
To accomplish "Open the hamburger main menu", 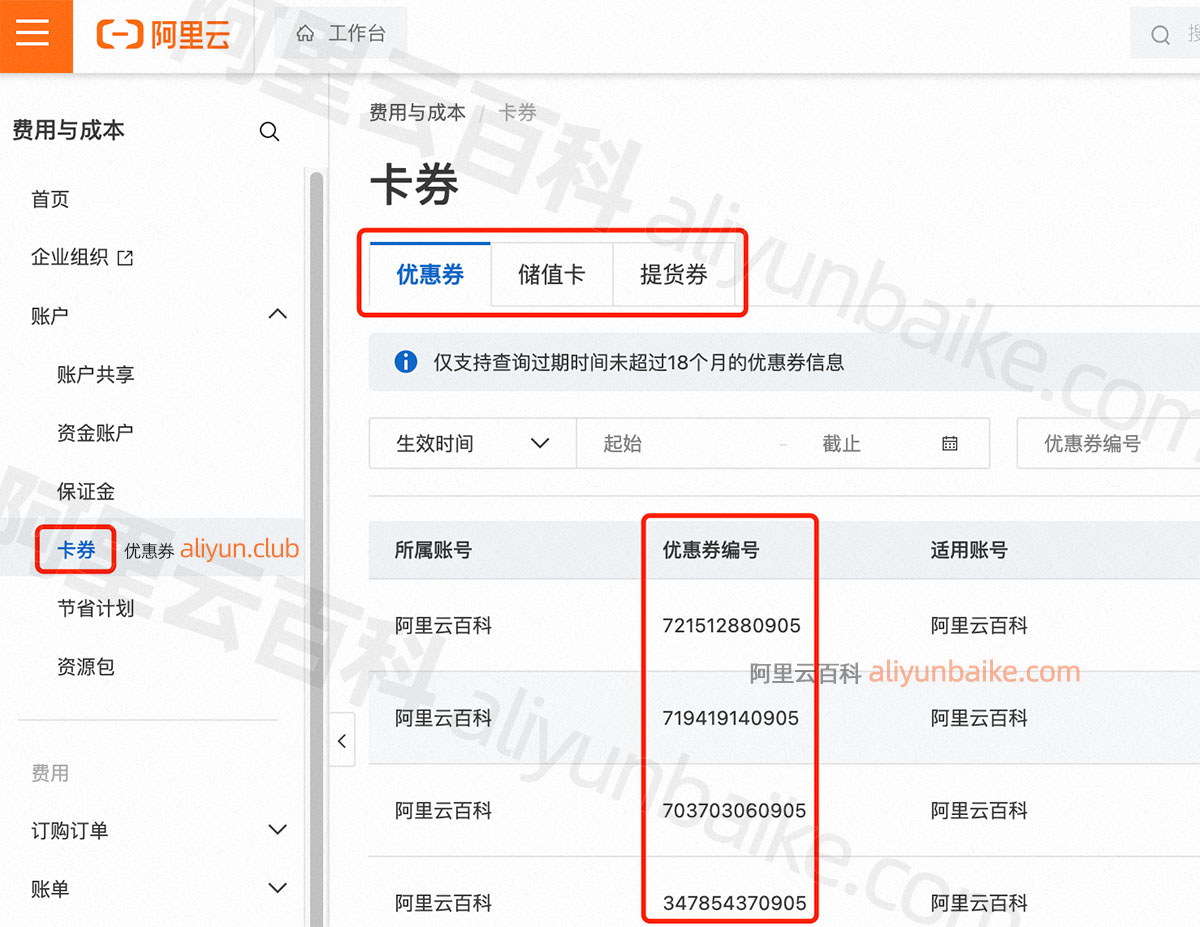I will tap(33, 34).
